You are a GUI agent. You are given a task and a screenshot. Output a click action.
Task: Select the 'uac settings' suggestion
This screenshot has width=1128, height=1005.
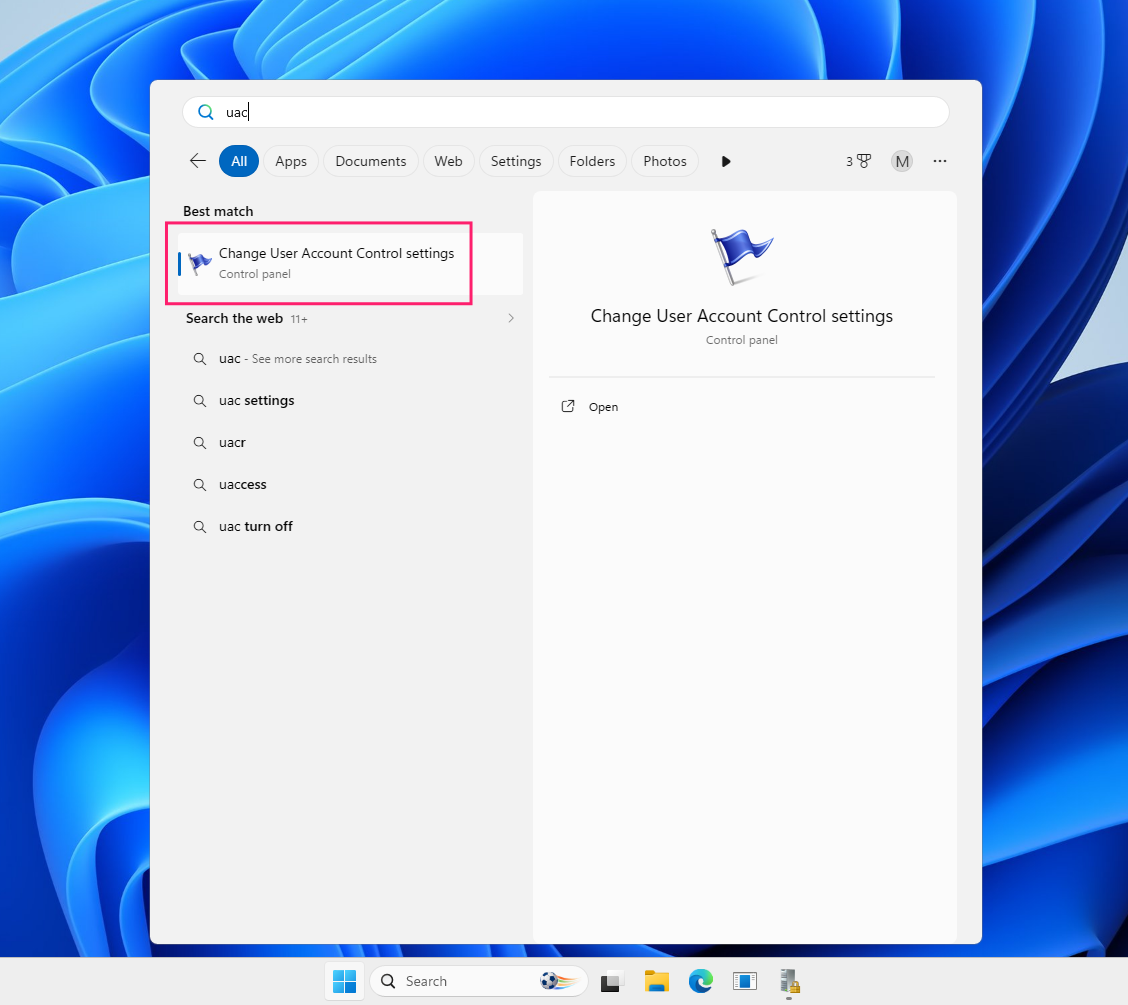click(x=350, y=400)
